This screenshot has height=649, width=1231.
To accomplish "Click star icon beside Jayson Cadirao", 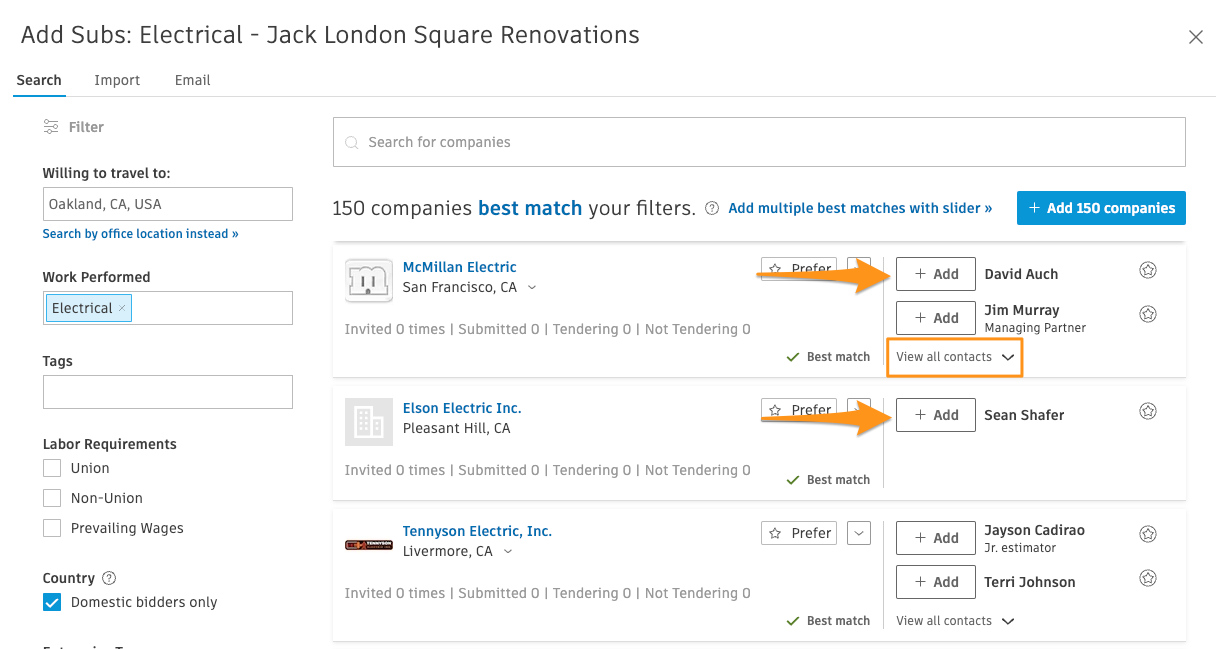I will 1148,534.
